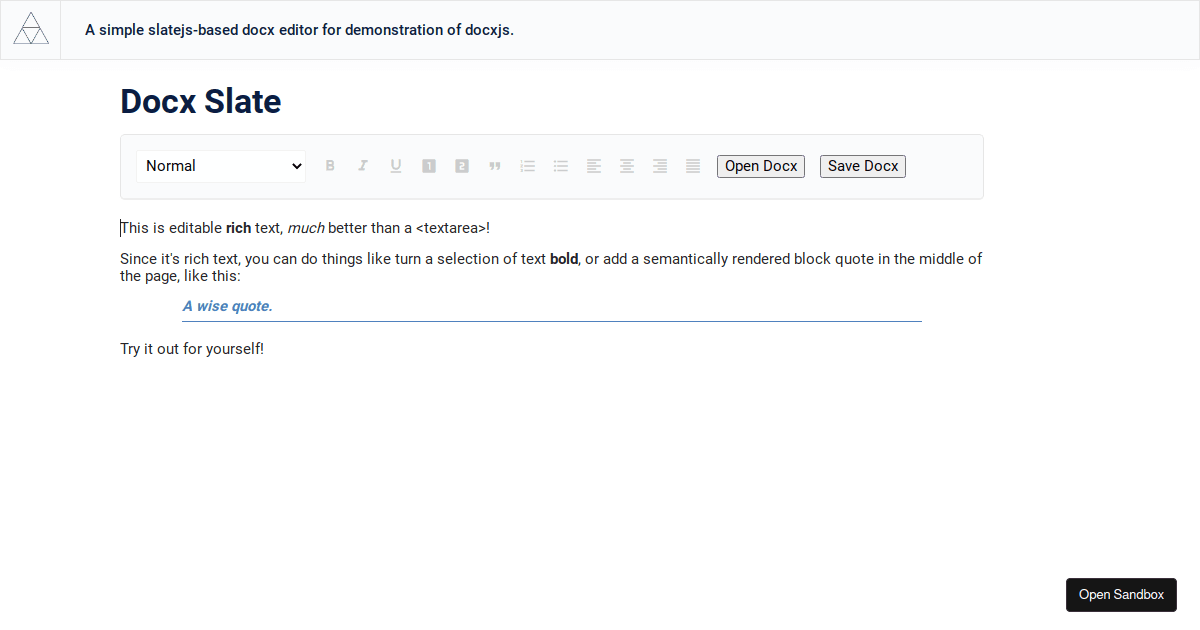Toggle underline formatting in the toolbar

pos(396,166)
